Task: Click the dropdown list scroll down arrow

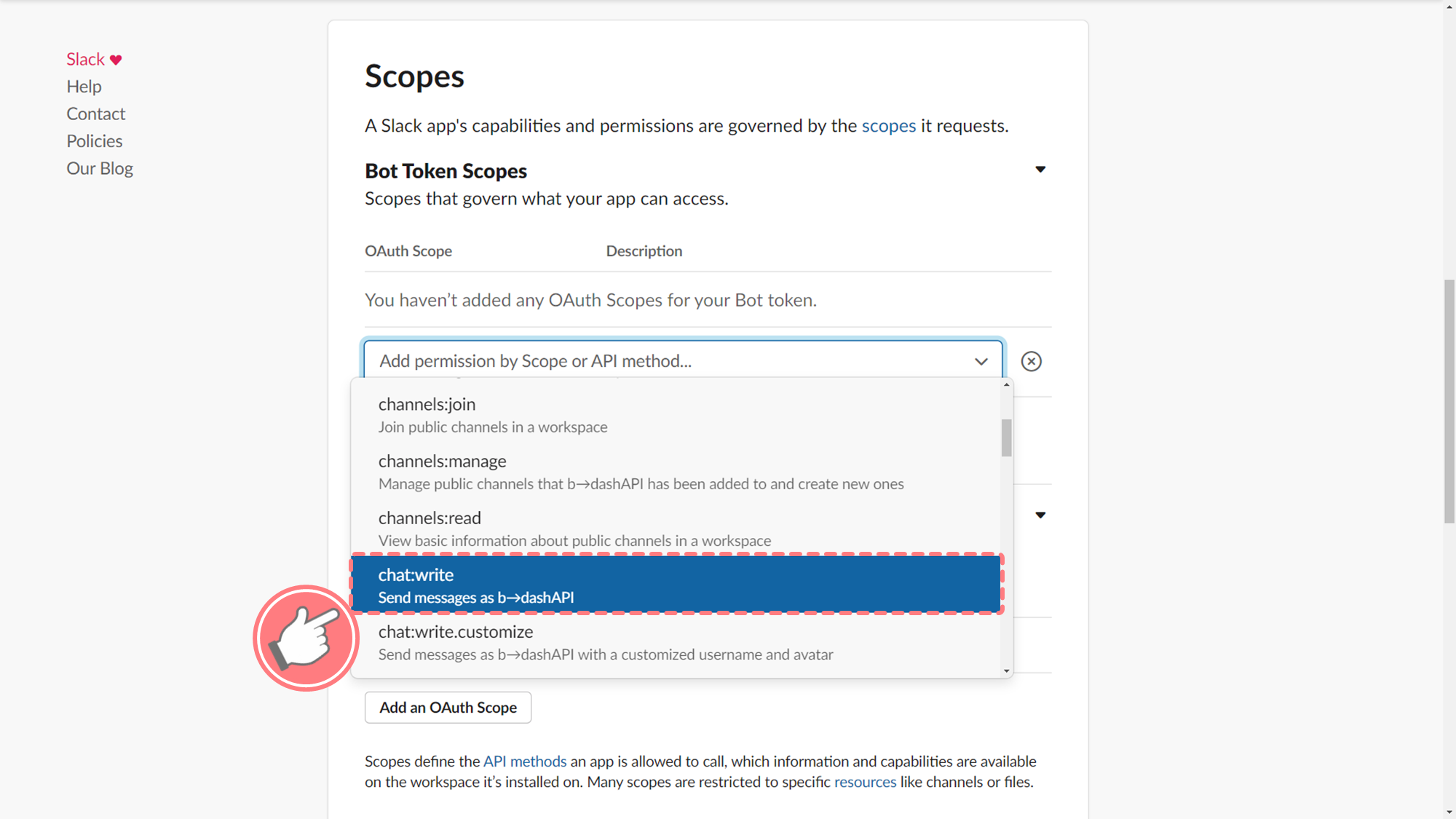Action: click(1006, 671)
